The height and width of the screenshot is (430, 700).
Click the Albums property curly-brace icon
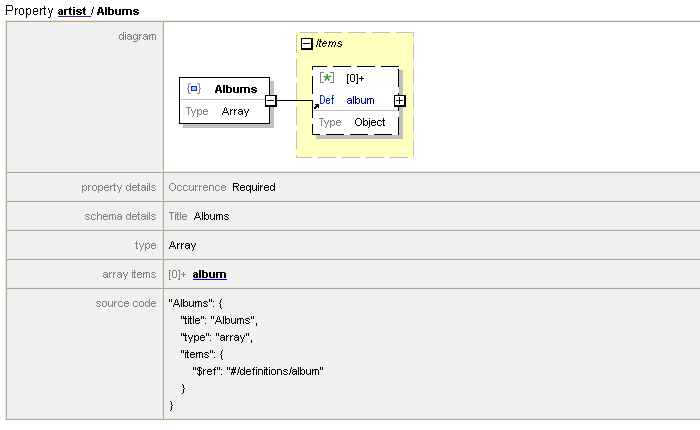(x=194, y=89)
